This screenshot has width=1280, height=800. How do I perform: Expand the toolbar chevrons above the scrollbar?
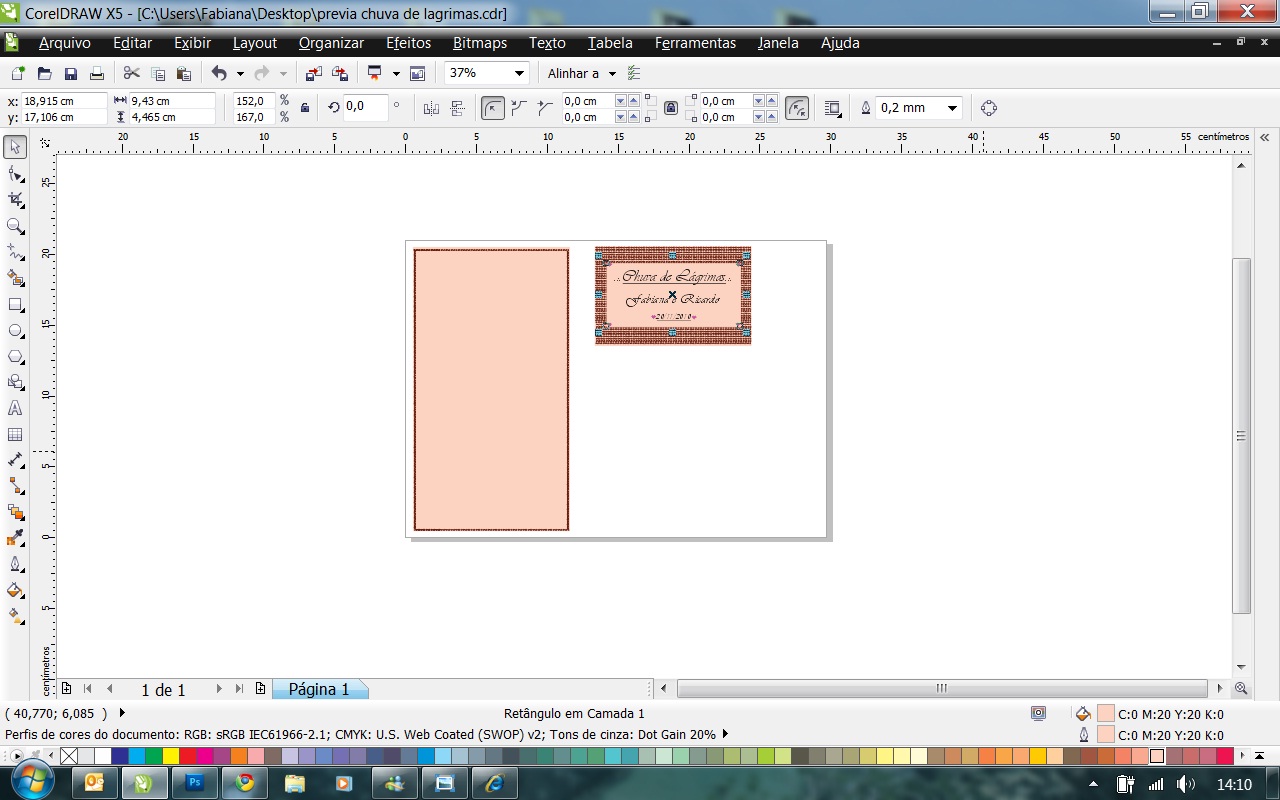pyautogui.click(x=1264, y=137)
